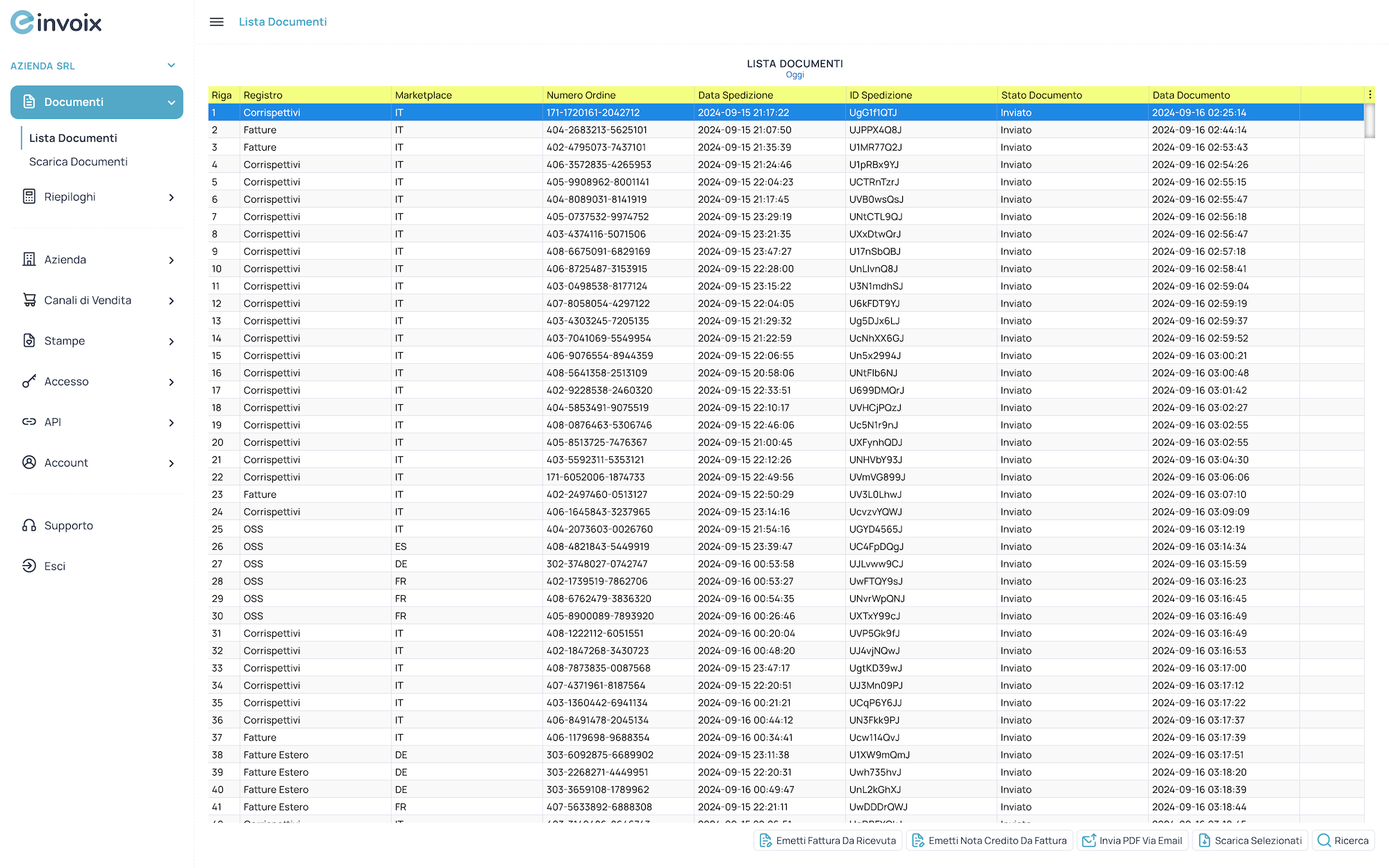This screenshot has width=1389, height=868.
Task: Click the Supporto headset icon
Action: (28, 525)
